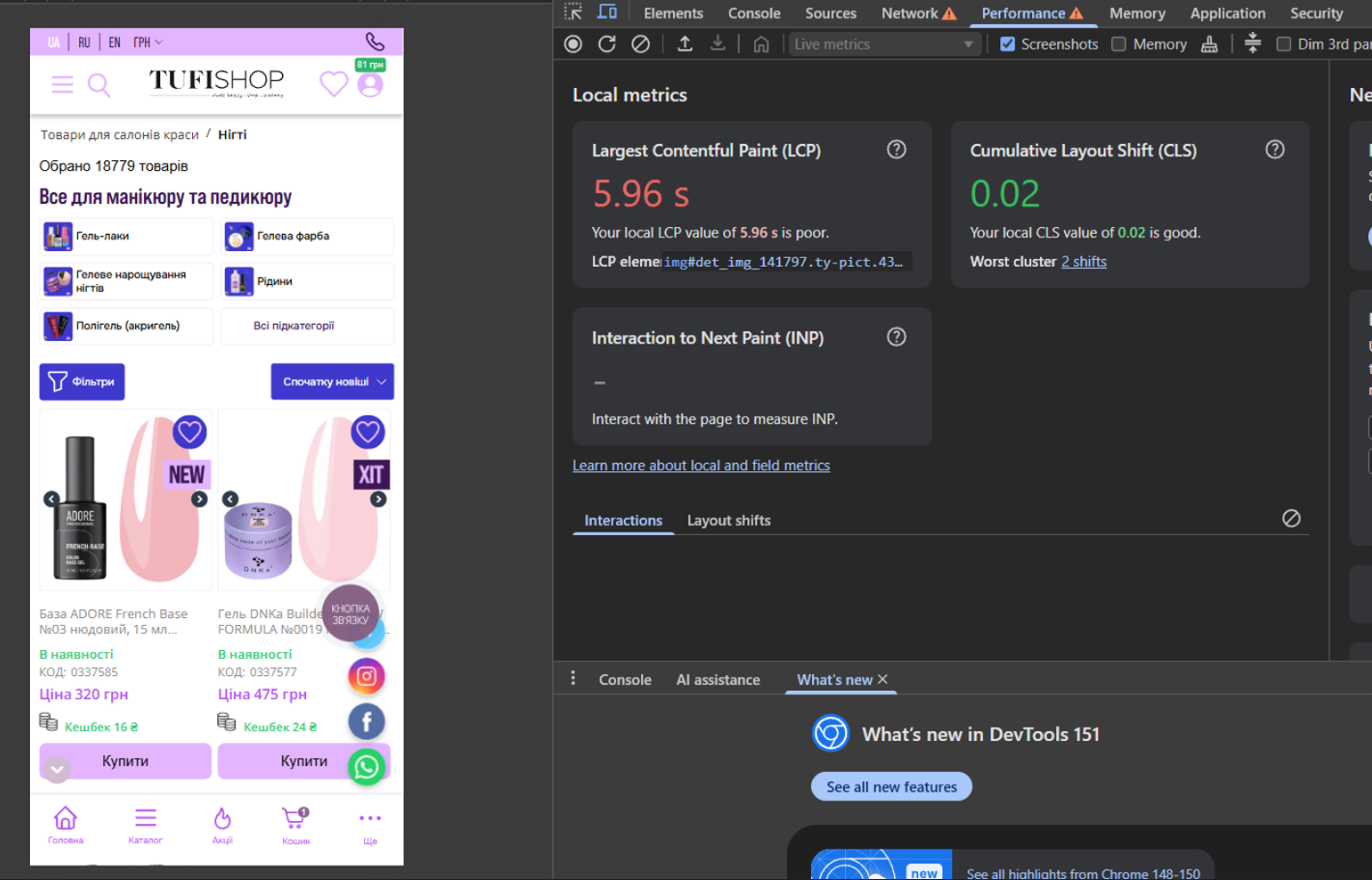Toggle the device toolbar icon
The width and height of the screenshot is (1372, 880).
click(x=607, y=13)
